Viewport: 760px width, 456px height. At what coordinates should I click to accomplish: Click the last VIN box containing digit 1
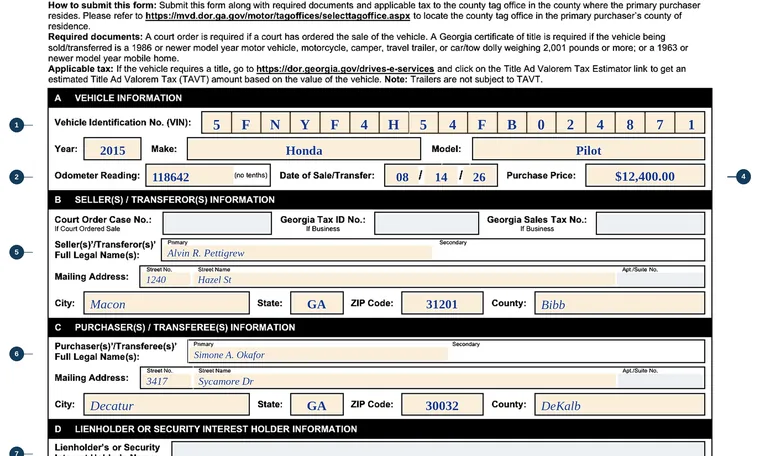pos(690,124)
